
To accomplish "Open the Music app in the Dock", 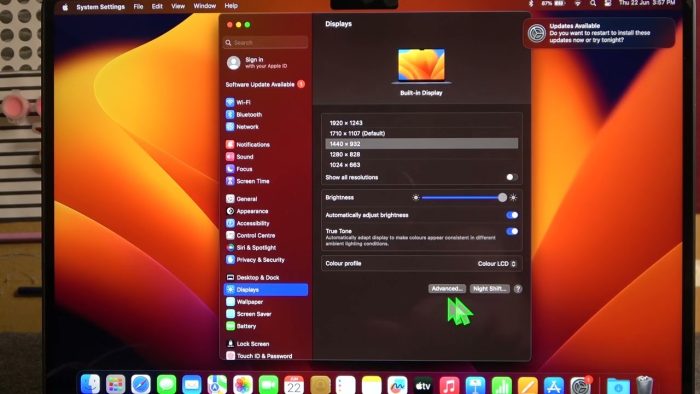I will click(x=449, y=385).
